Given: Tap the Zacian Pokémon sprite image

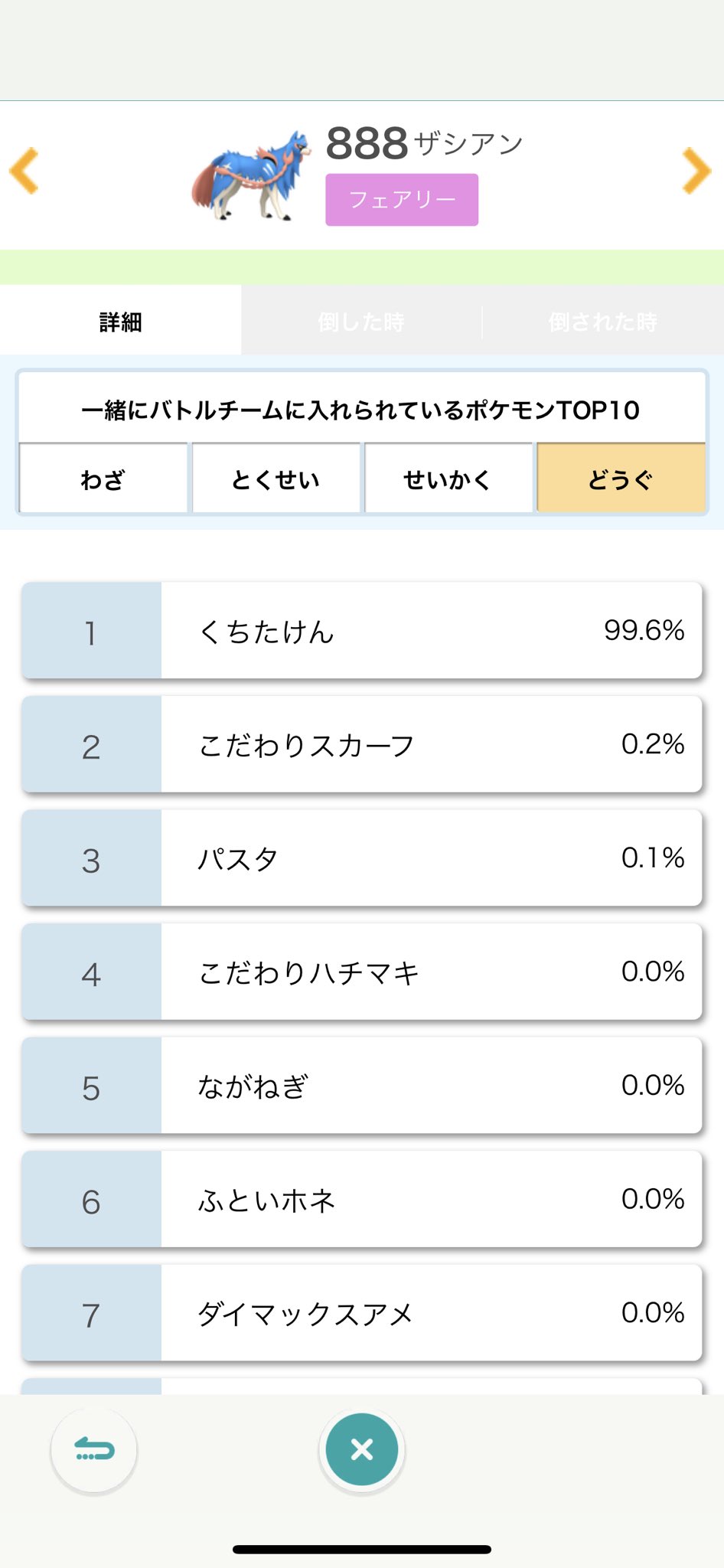Looking at the screenshot, I should click(253, 178).
